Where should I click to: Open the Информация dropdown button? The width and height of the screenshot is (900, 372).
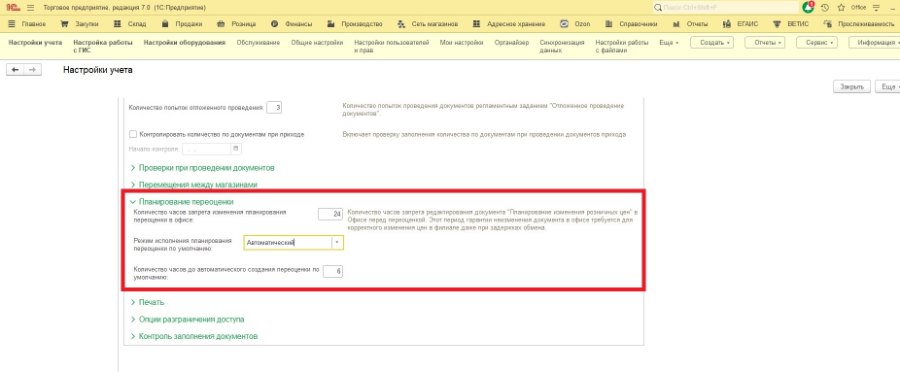click(x=875, y=43)
